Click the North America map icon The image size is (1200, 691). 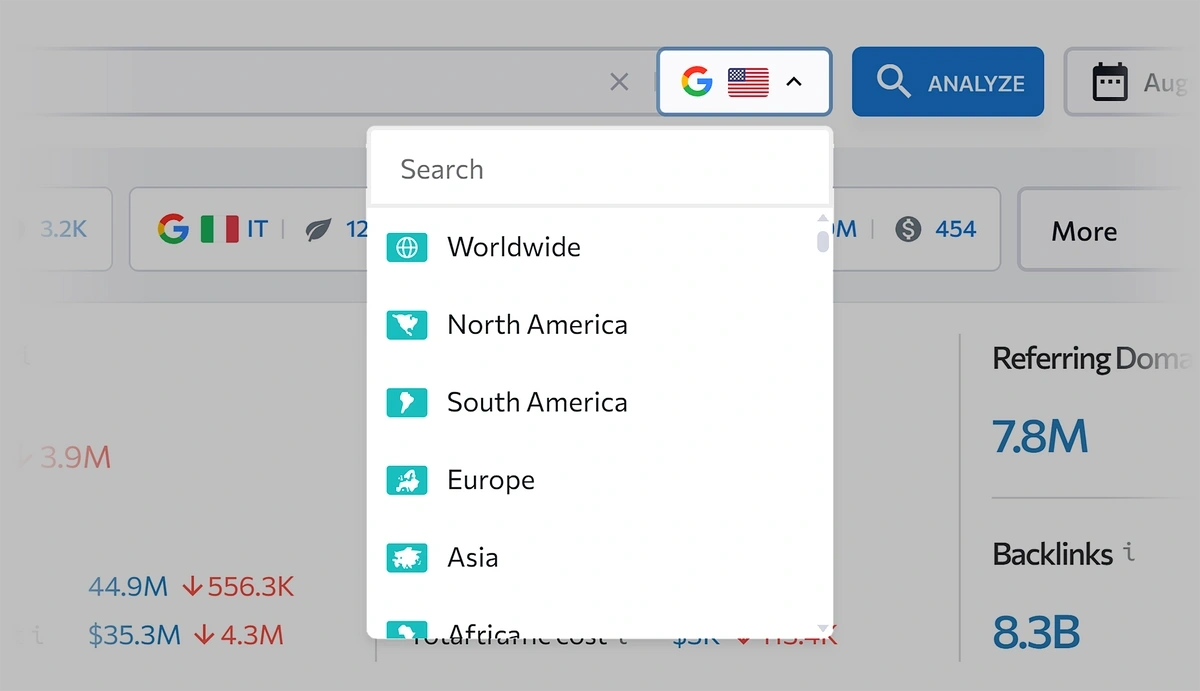(407, 325)
